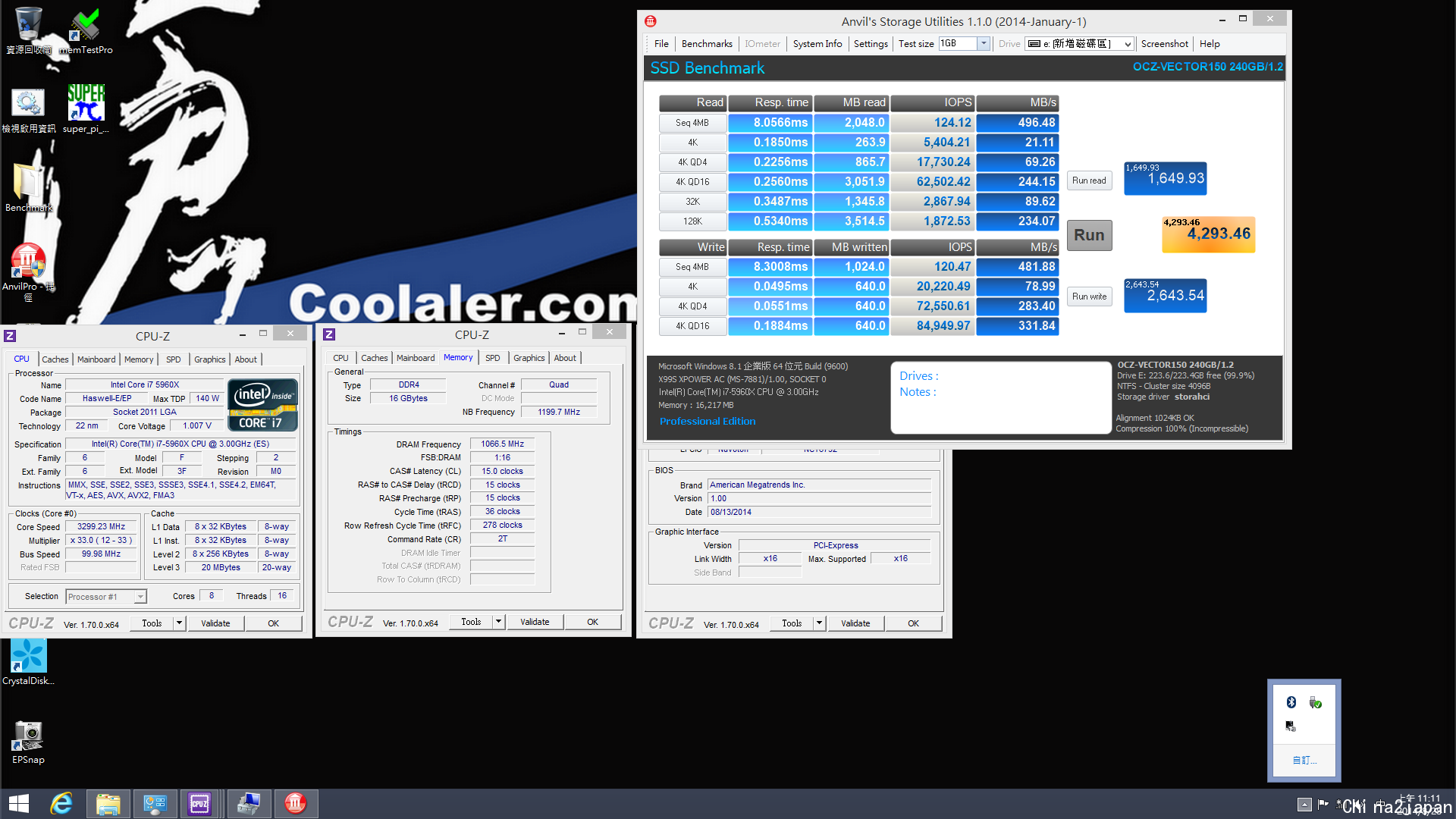Open the Windows Start button
1456x819 pixels.
[18, 804]
